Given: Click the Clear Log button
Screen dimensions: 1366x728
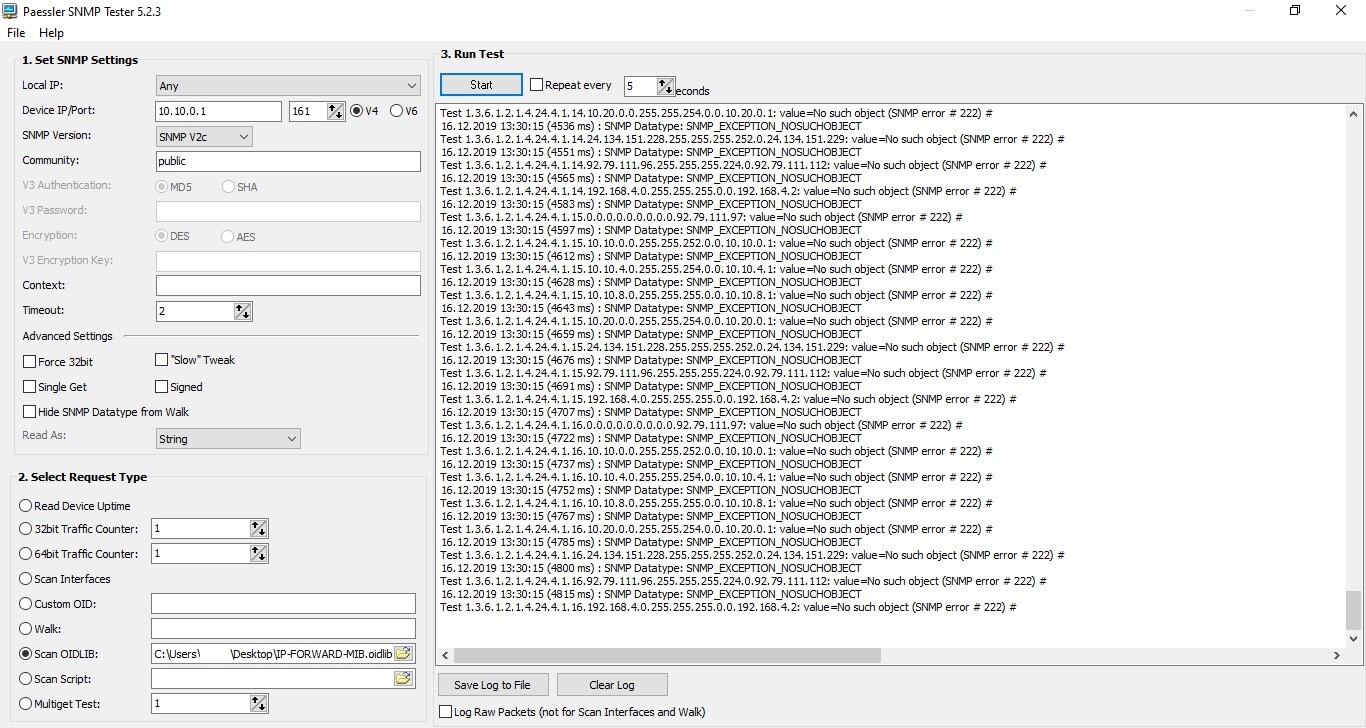Looking at the screenshot, I should coord(612,685).
